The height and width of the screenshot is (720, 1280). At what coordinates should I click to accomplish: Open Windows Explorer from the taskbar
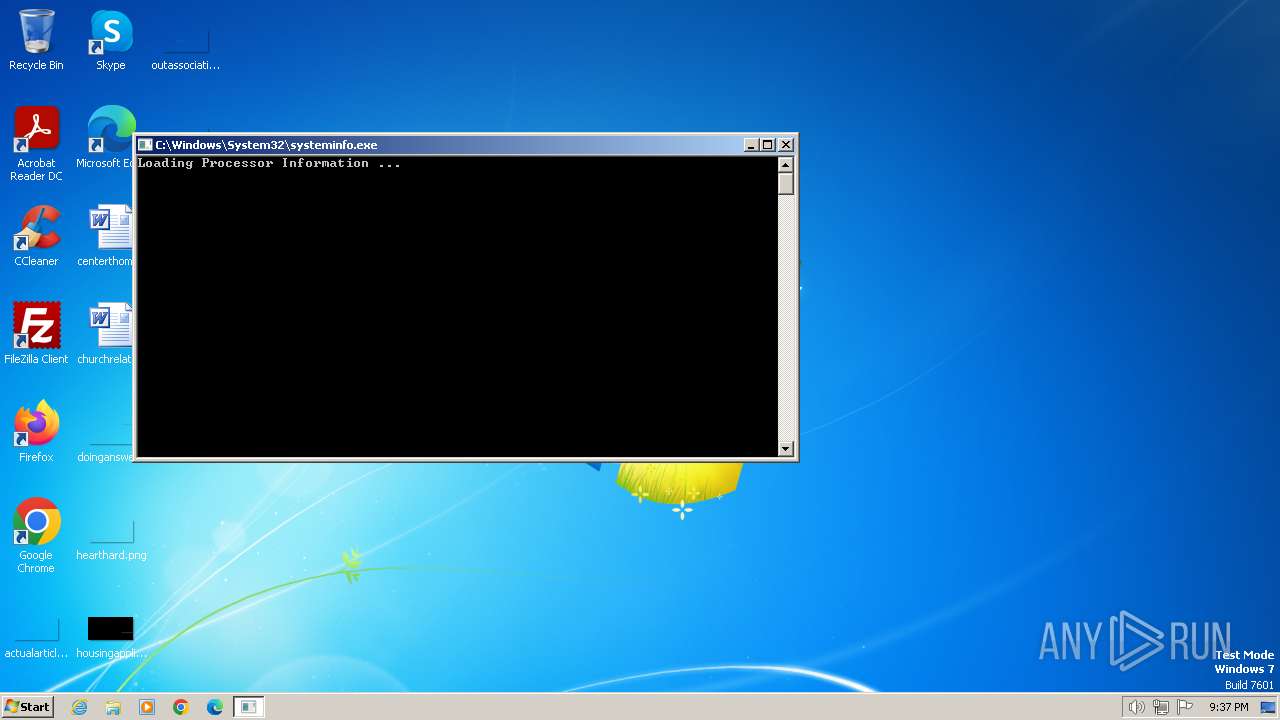coord(113,707)
